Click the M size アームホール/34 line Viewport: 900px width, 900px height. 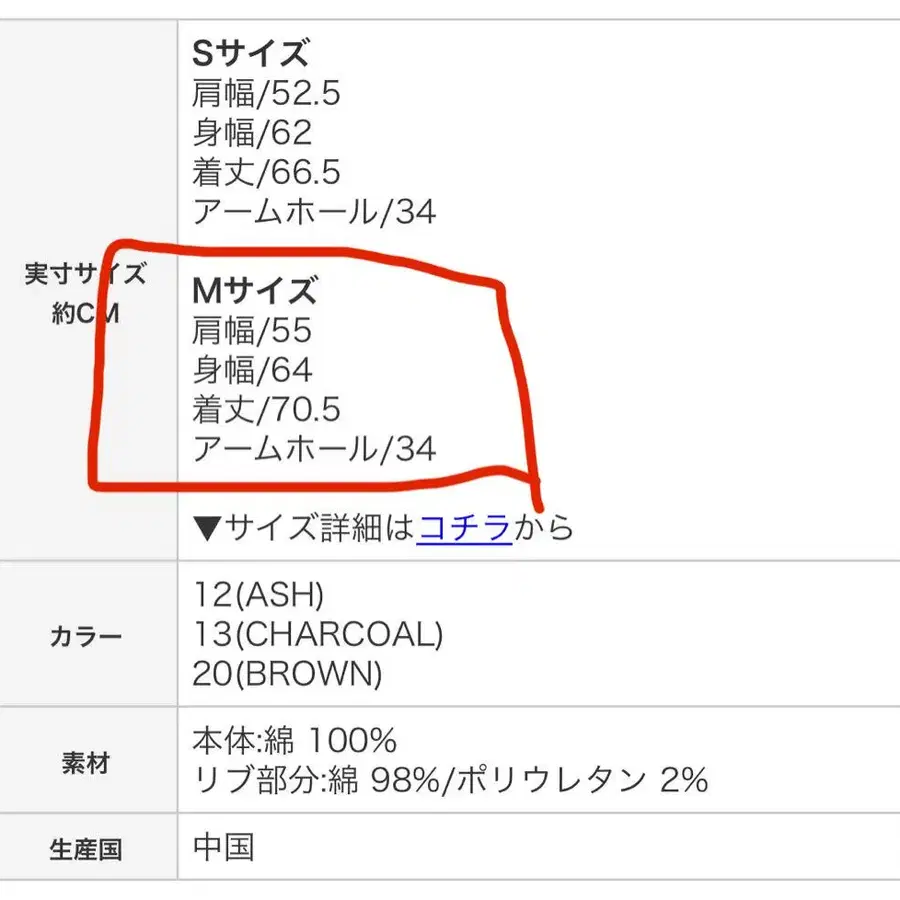(x=314, y=449)
